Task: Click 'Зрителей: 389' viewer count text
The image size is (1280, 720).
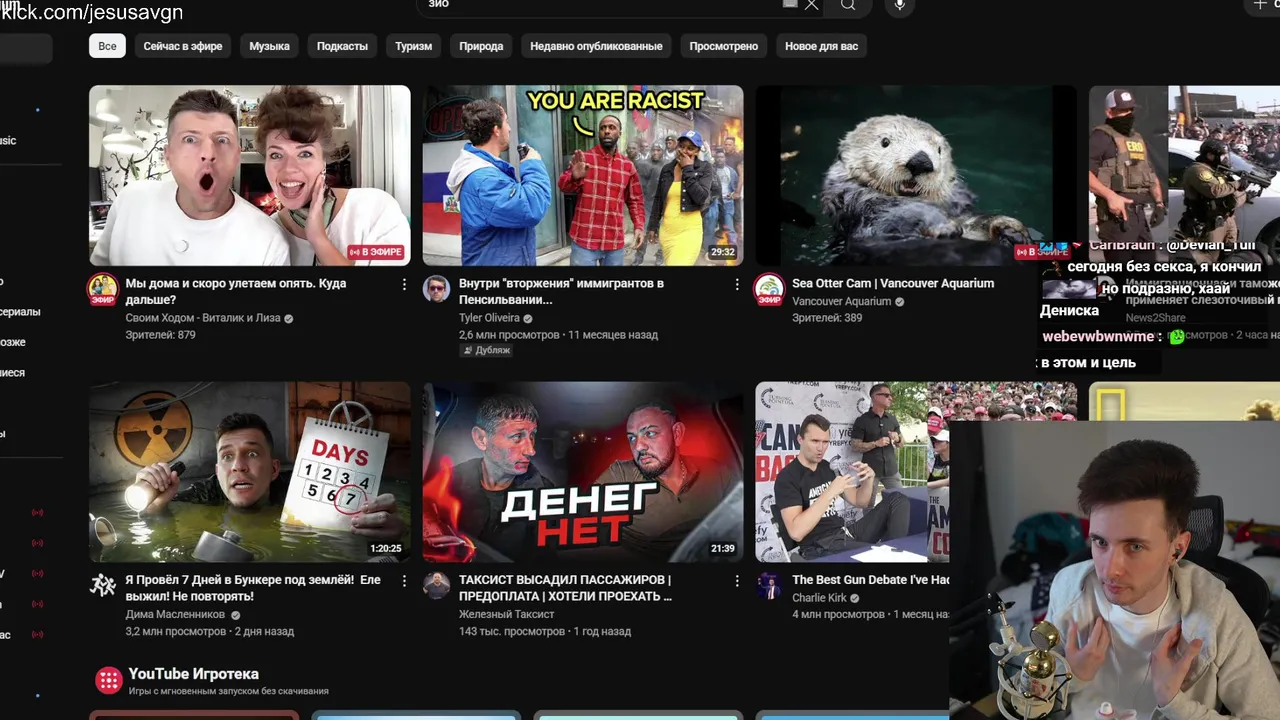Action: tap(827, 318)
